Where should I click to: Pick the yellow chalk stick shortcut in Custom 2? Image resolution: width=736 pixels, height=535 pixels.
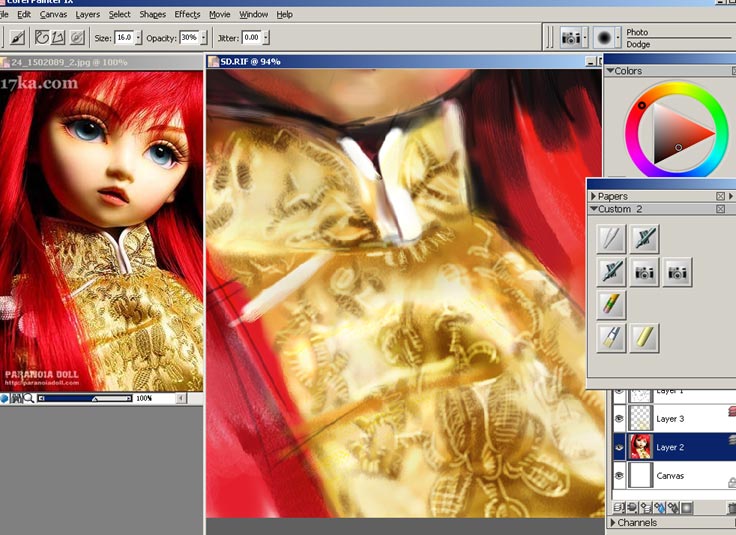coord(644,337)
